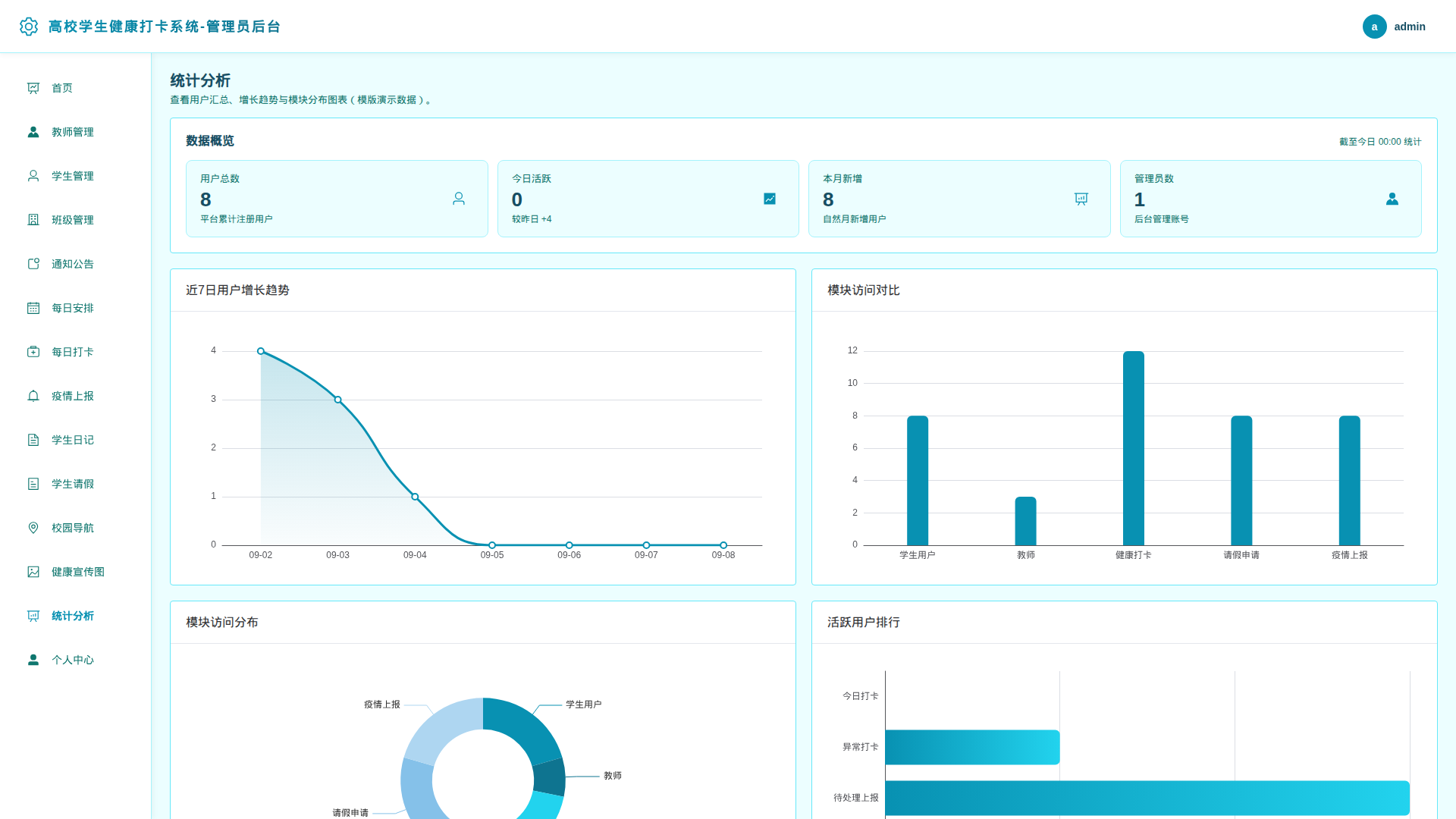1456x819 pixels.
Task: Click the 09-03 data point on line chart
Action: 338,400
